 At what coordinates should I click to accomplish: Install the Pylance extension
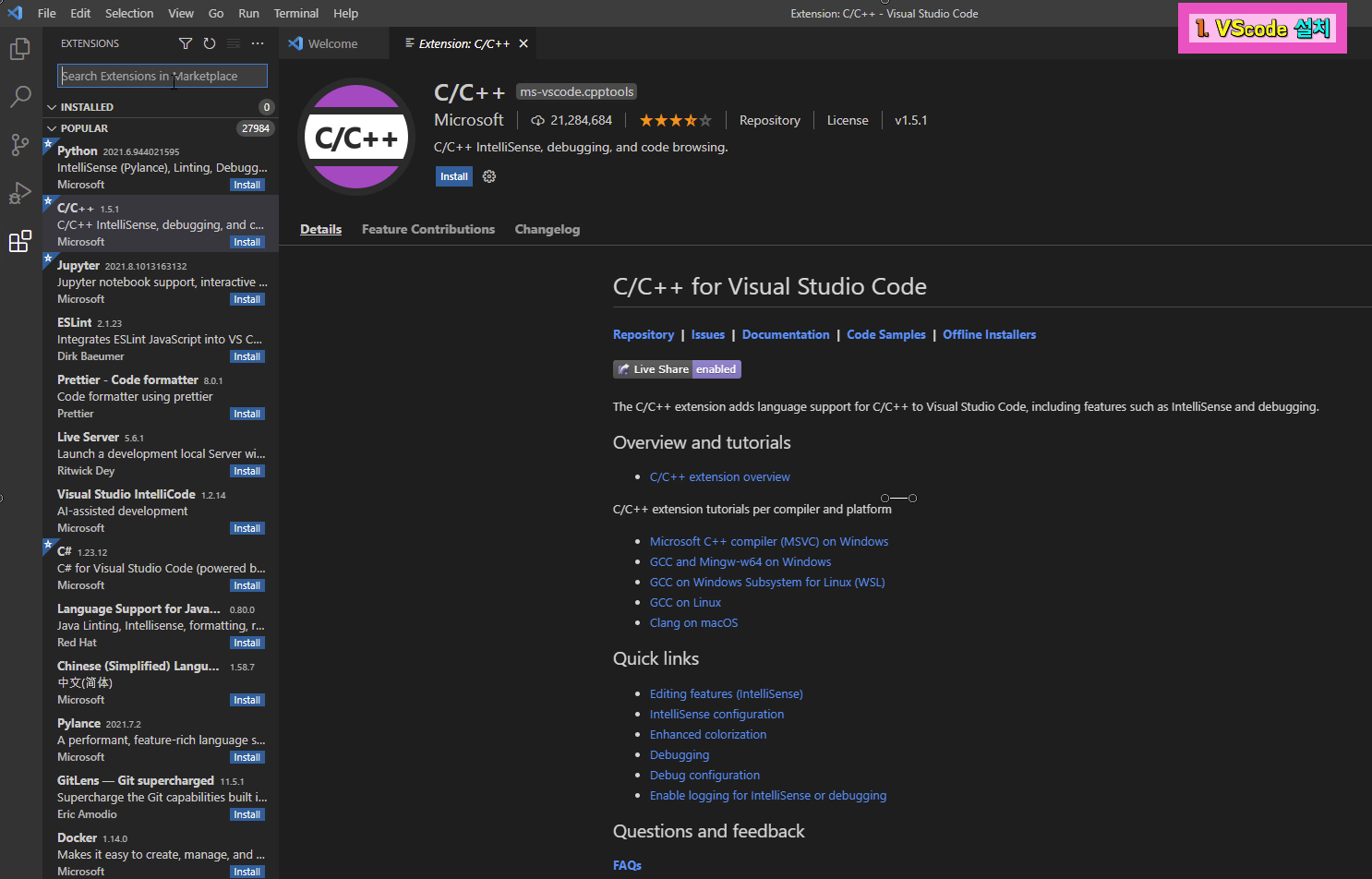[247, 757]
